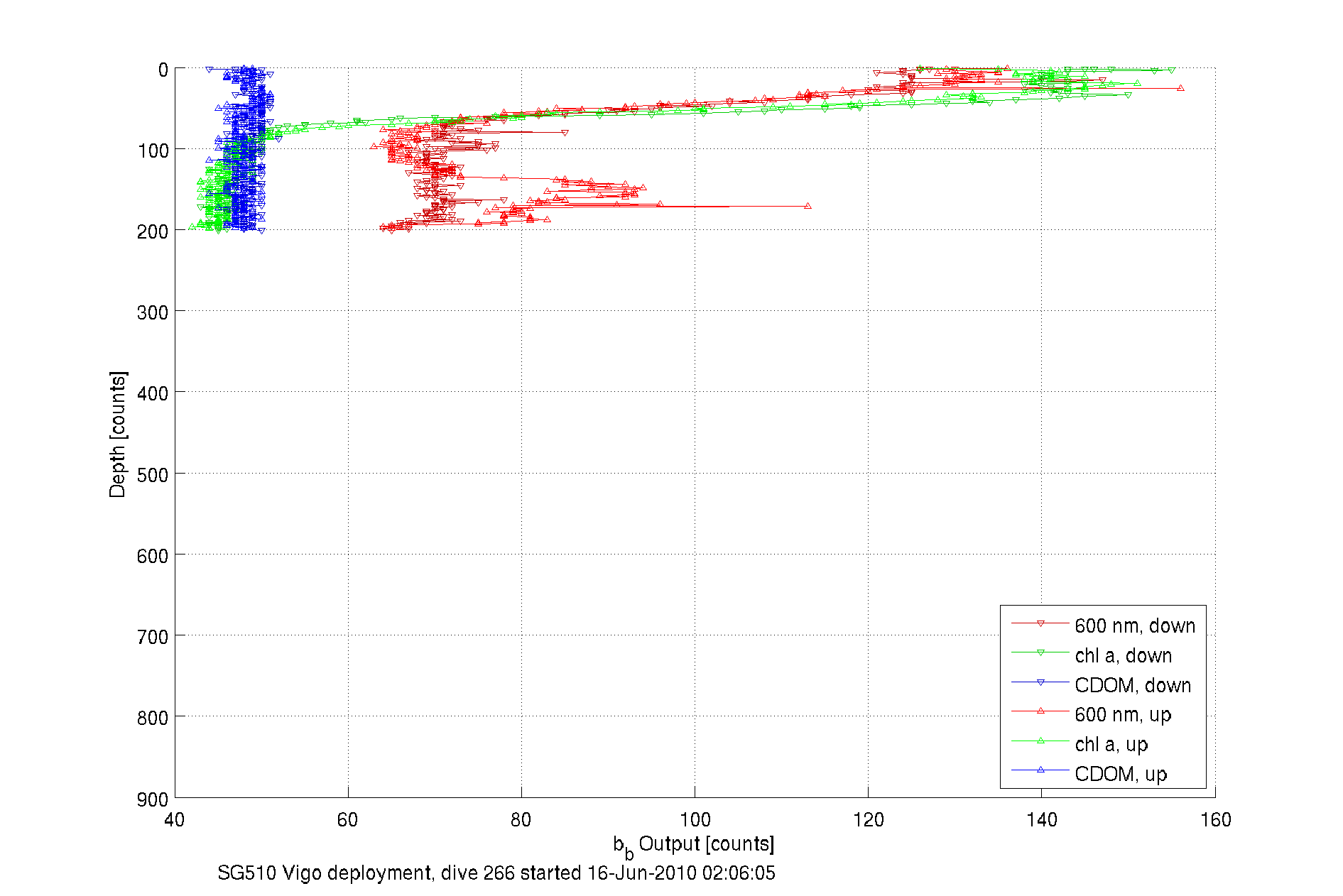Click the red spike data point near 113 counts
1343x896 pixels.
coord(808,206)
